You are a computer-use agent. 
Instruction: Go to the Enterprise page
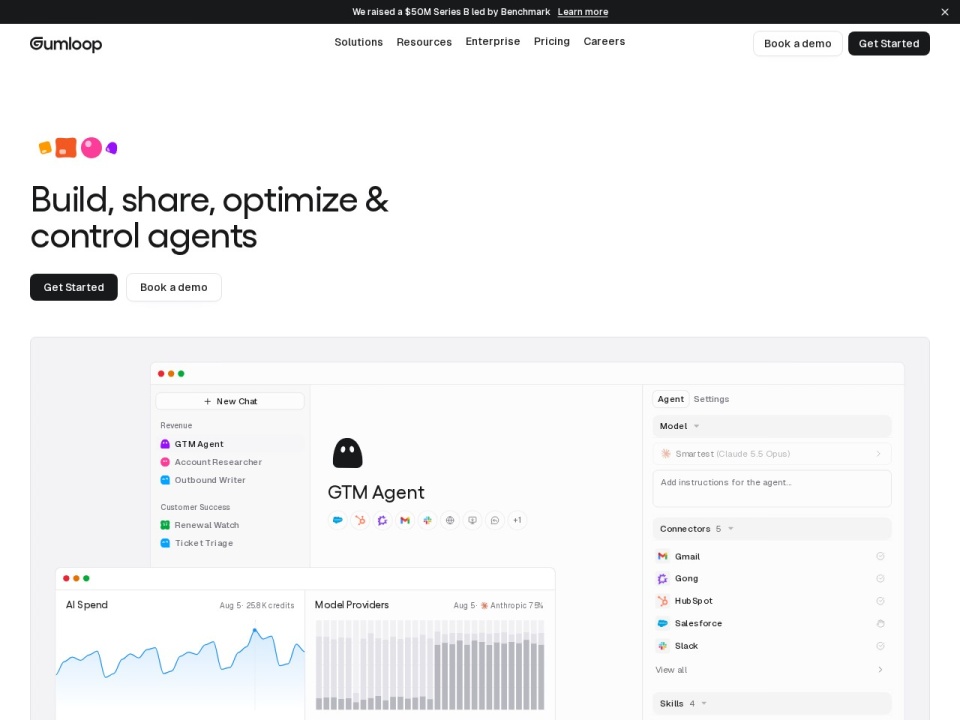493,41
